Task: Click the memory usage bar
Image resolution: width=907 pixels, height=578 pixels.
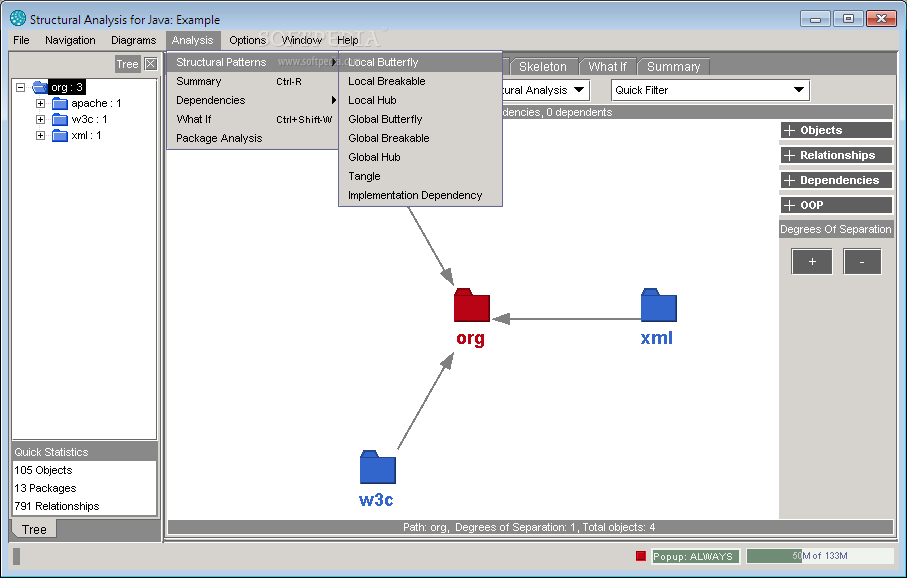Action: click(x=820, y=556)
